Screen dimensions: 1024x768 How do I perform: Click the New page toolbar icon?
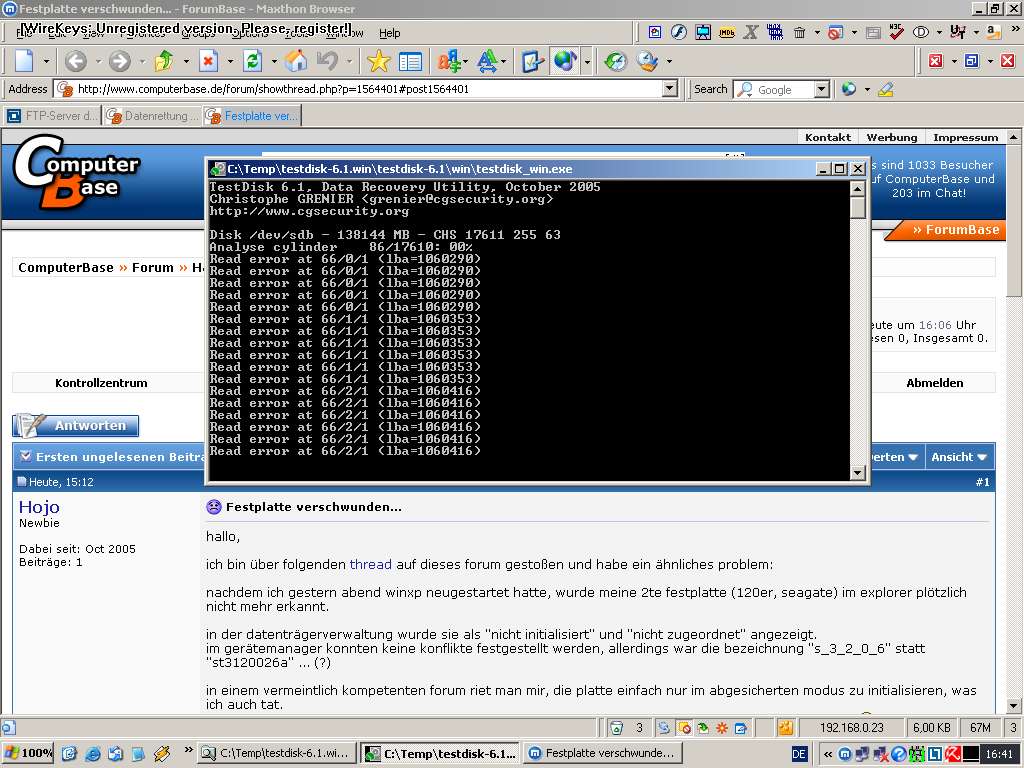pyautogui.click(x=25, y=61)
